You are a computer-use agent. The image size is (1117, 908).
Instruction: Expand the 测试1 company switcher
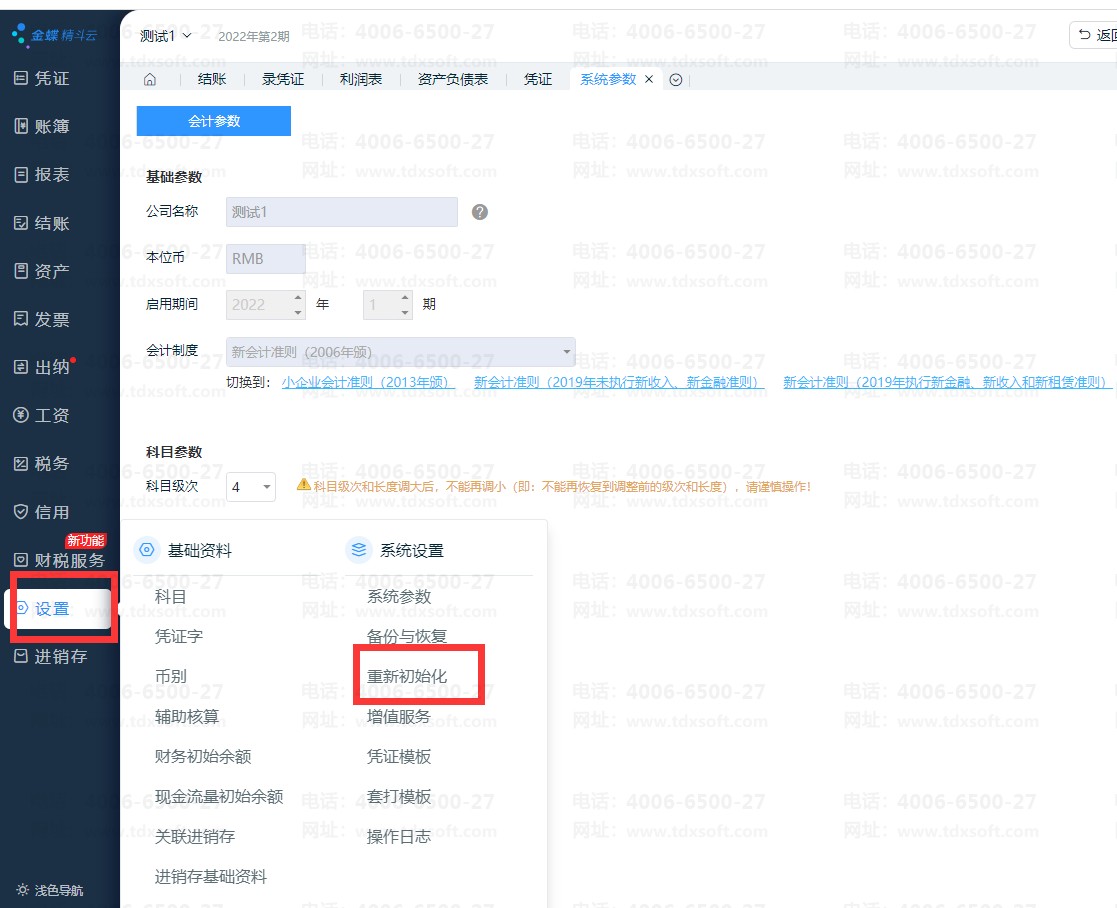point(165,36)
